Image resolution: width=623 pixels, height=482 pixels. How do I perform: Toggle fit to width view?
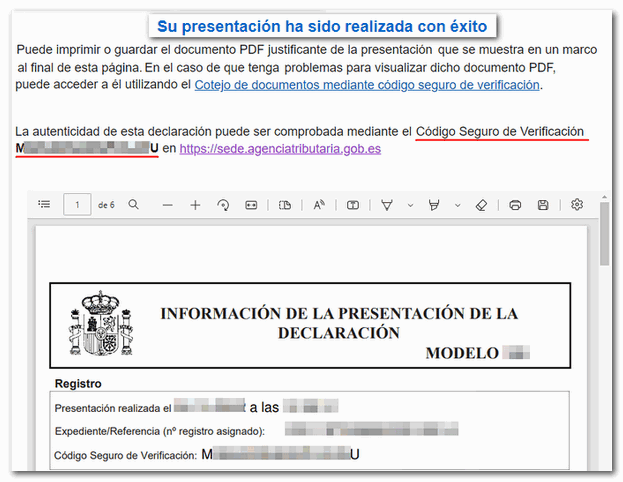click(251, 205)
